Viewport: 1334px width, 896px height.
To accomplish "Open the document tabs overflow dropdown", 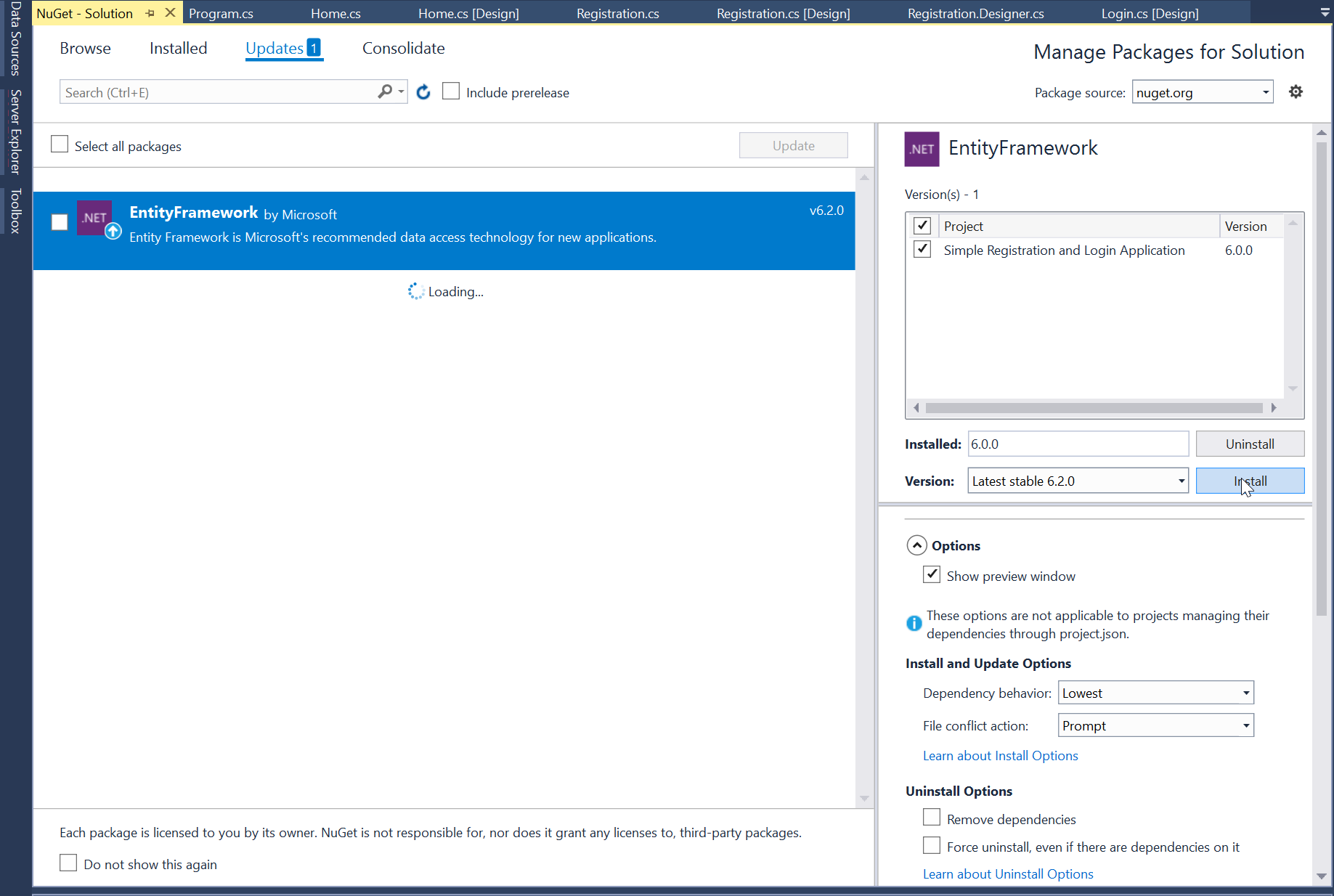I will click(x=1325, y=13).
